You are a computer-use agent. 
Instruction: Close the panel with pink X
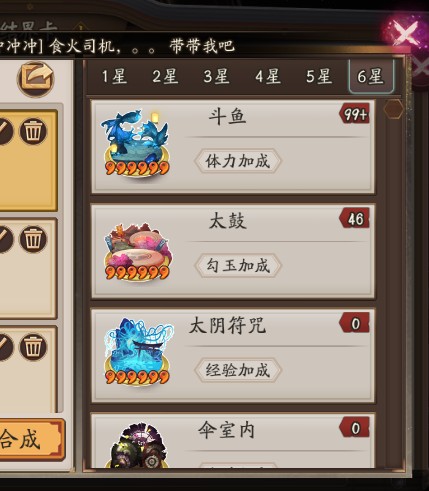[405, 33]
